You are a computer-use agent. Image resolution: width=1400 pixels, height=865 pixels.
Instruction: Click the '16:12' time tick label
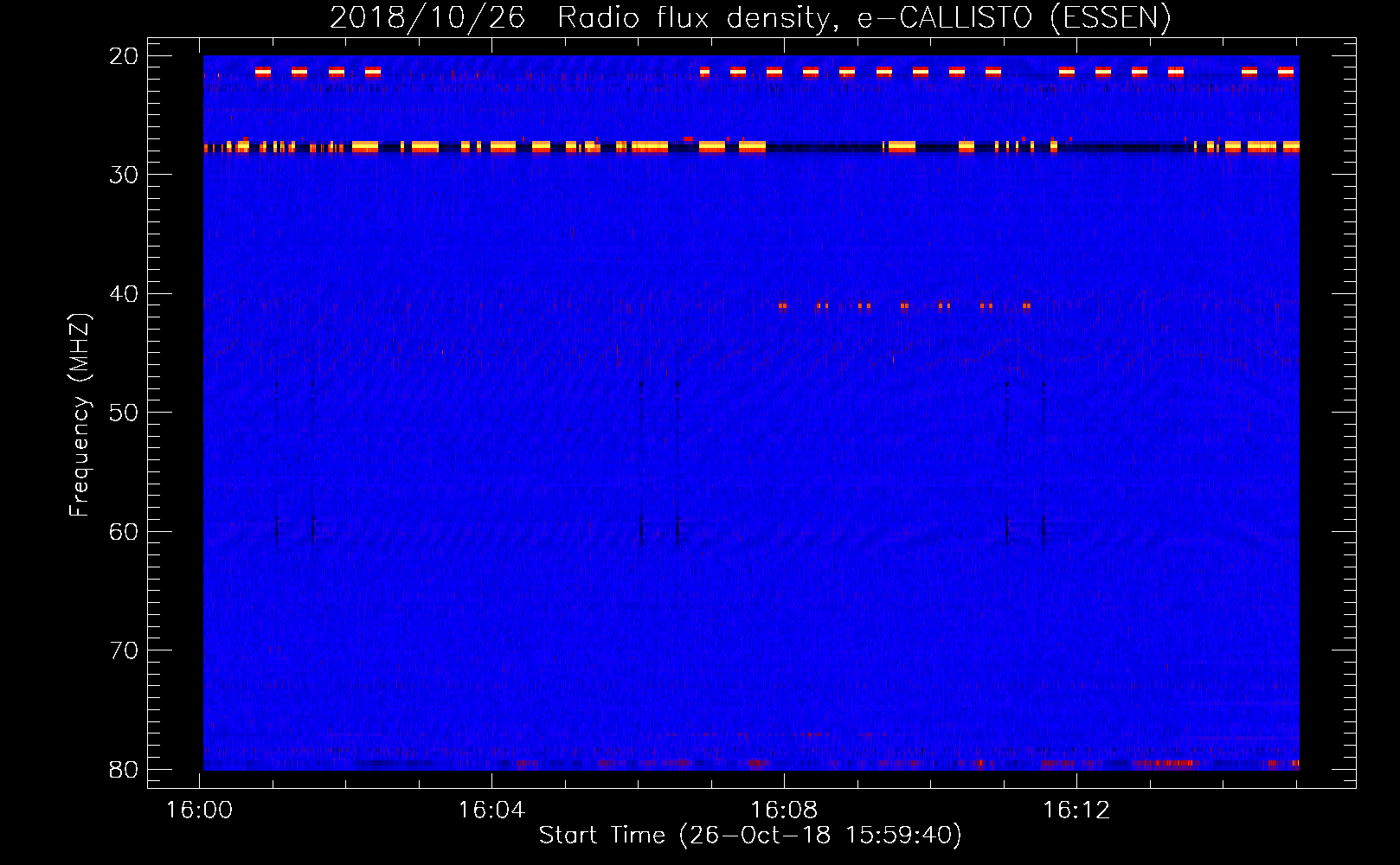point(1076,811)
